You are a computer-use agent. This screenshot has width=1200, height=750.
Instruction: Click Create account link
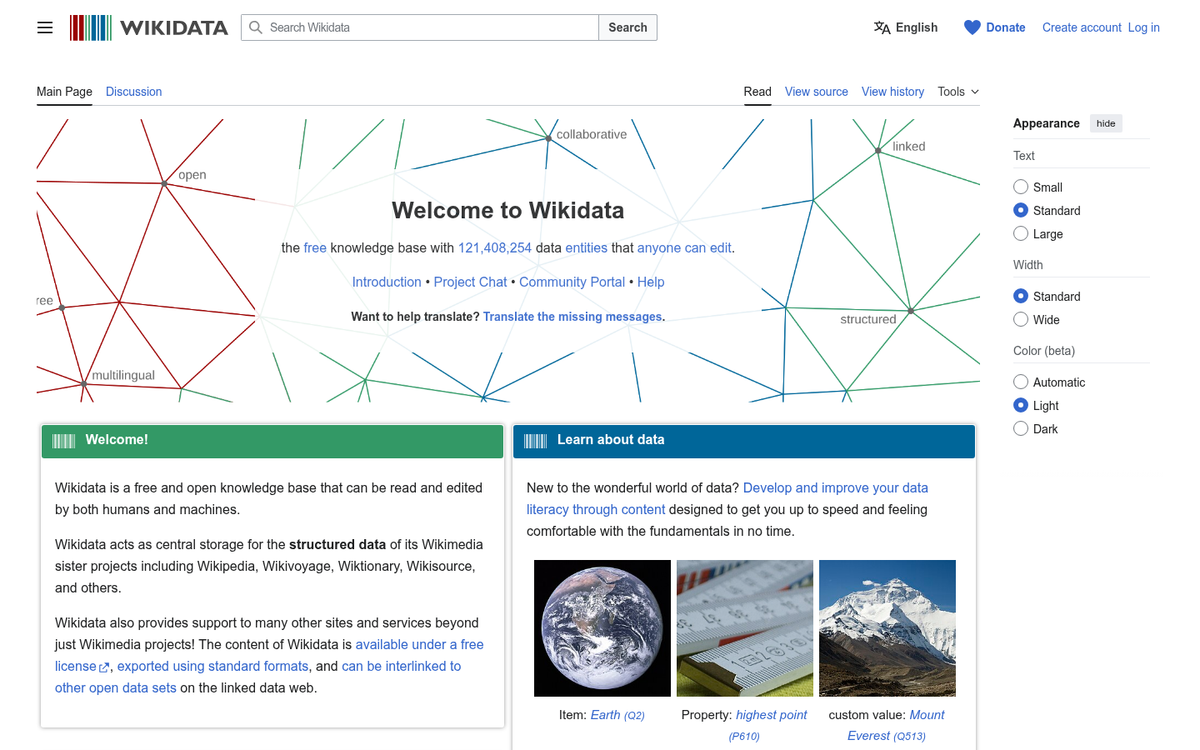pos(1082,28)
